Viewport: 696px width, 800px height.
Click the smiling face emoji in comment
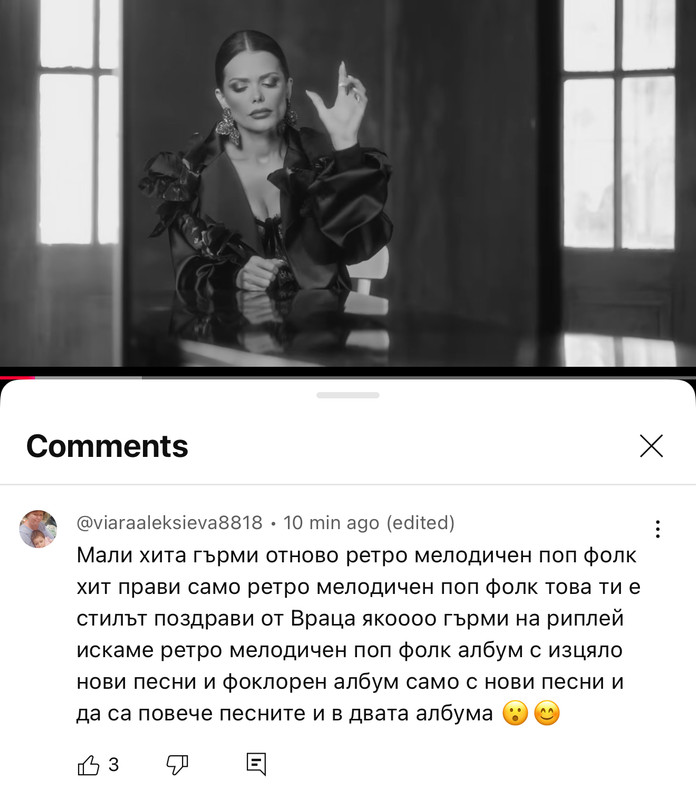pos(546,713)
